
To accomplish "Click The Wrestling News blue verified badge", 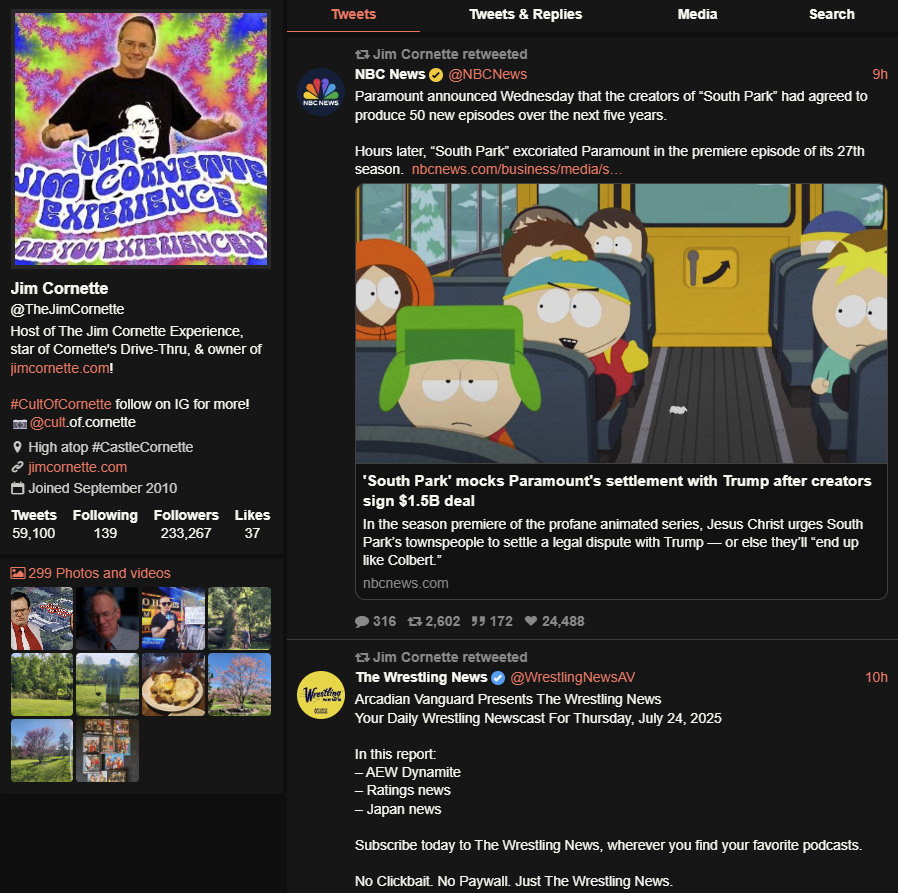I will click(498, 678).
